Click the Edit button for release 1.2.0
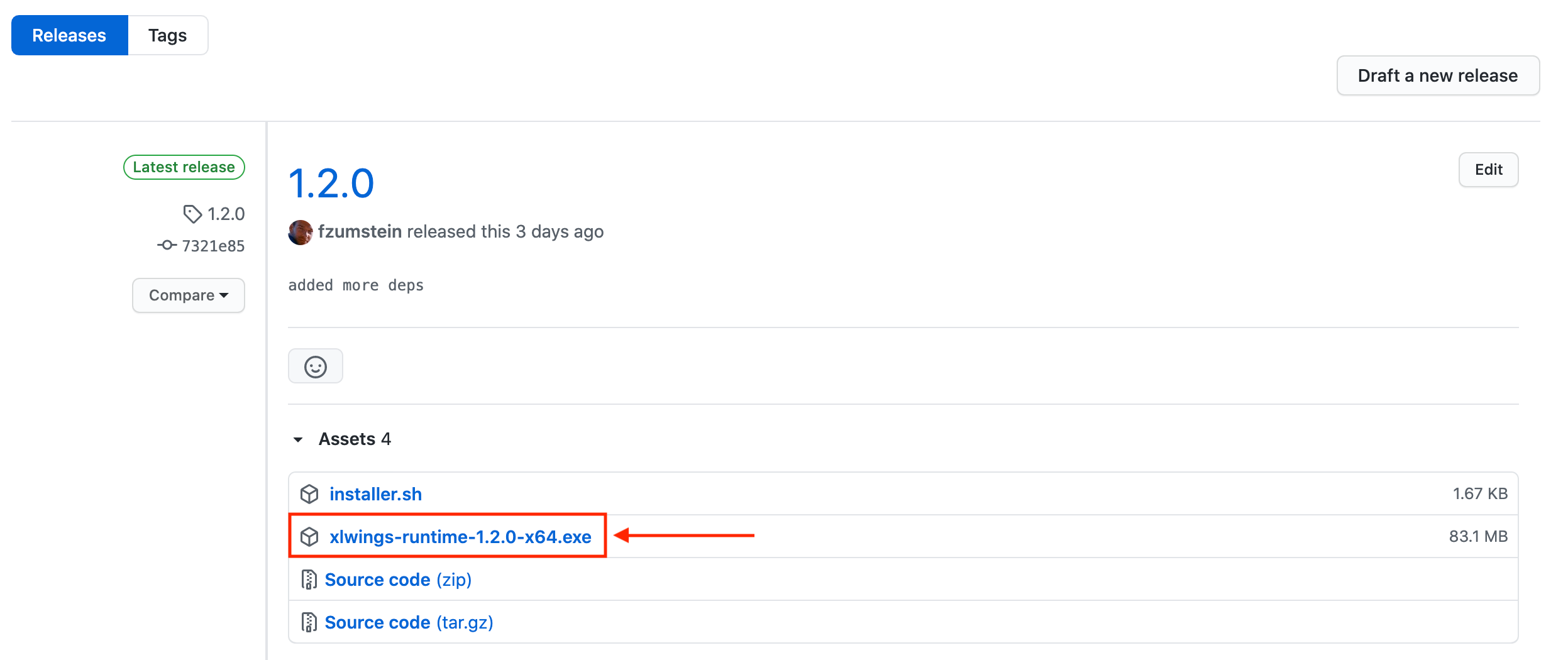The image size is (1568, 660). click(1488, 170)
